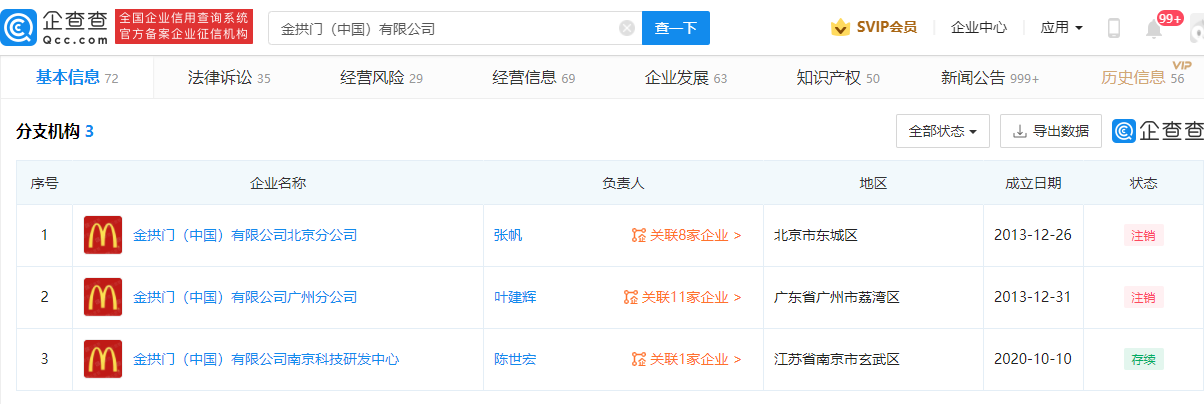This screenshot has height=404, width=1204.
Task: Open the 经营信息 tab
Action: (x=533, y=77)
